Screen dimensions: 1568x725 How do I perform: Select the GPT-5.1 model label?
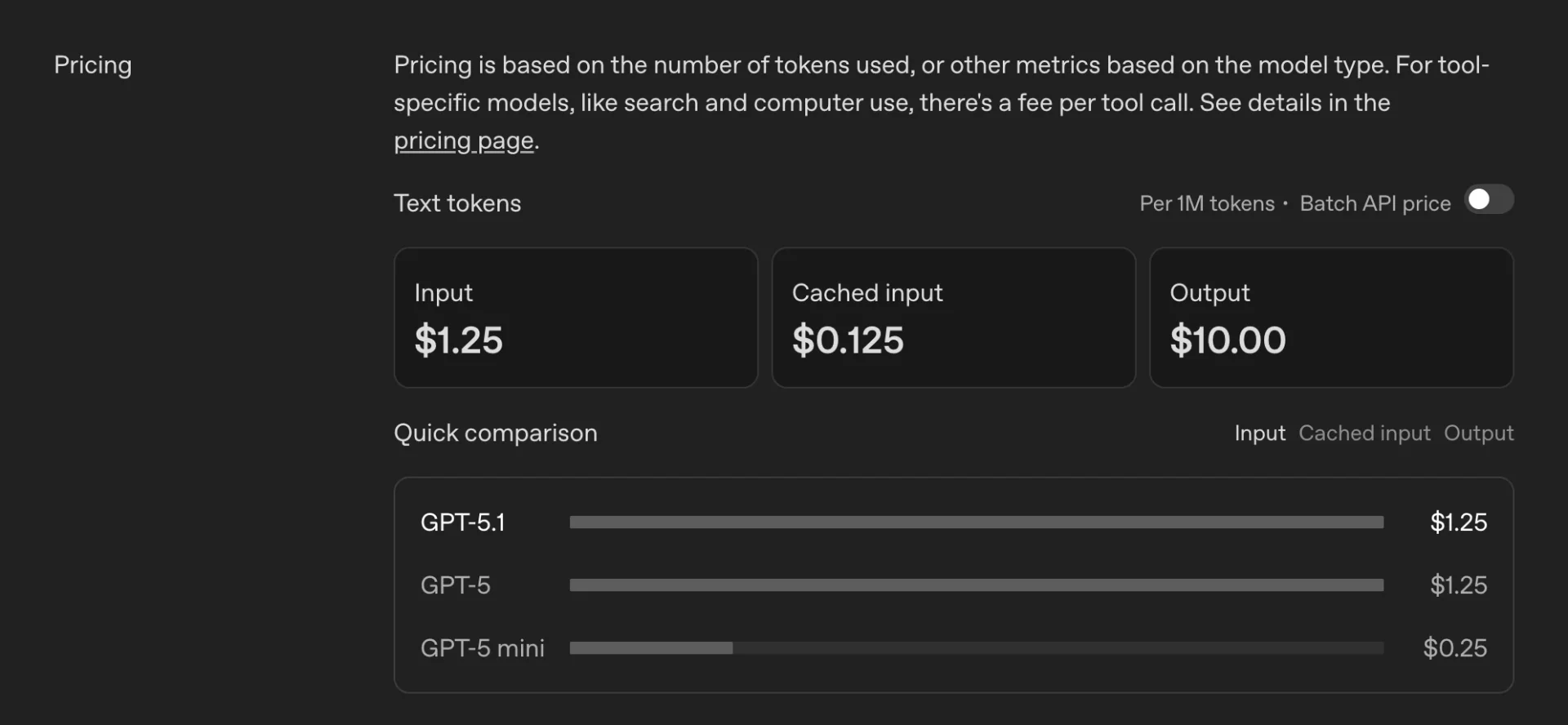pos(463,523)
